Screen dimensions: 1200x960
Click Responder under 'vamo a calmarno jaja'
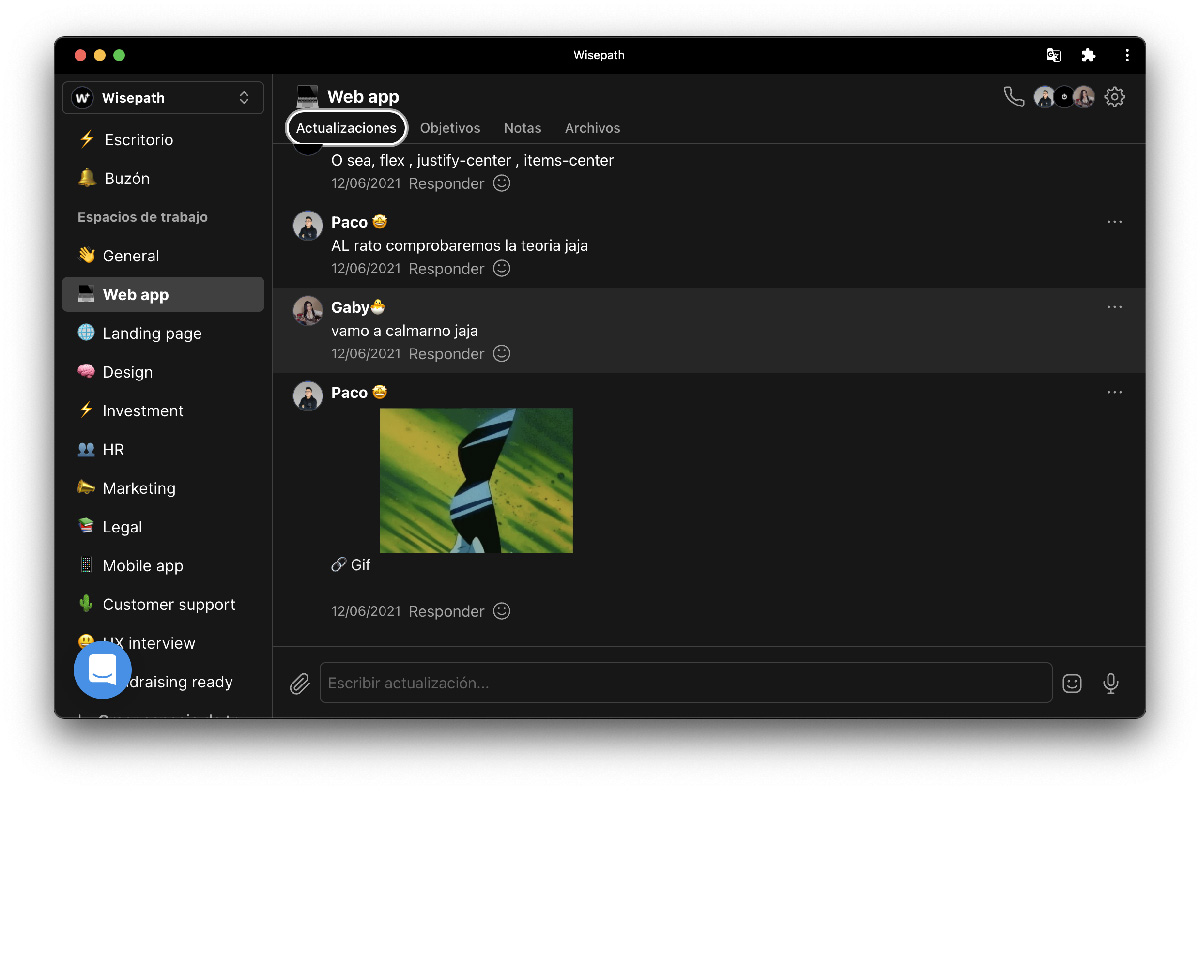coord(446,354)
